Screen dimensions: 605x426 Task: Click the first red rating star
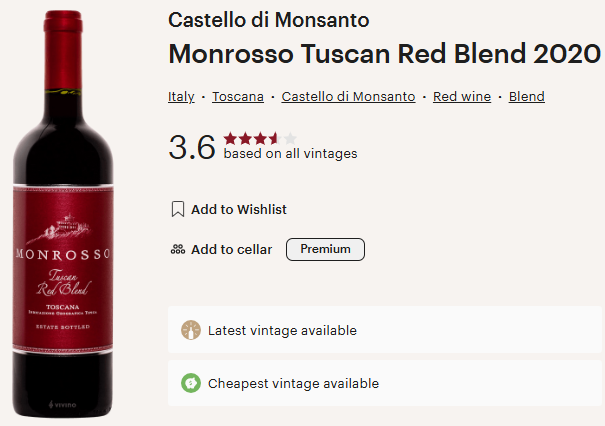click(230, 138)
